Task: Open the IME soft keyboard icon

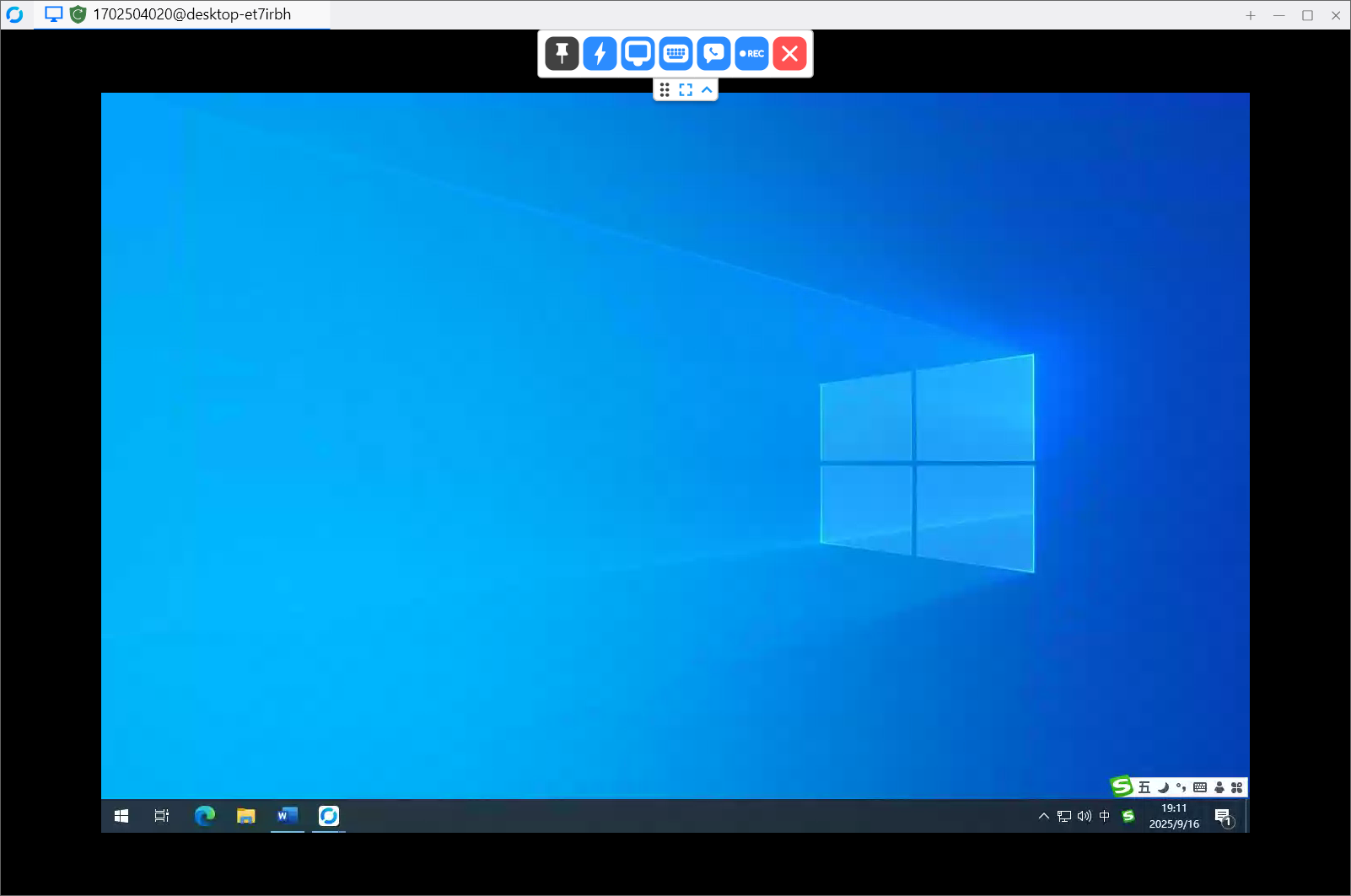Action: (1200, 787)
